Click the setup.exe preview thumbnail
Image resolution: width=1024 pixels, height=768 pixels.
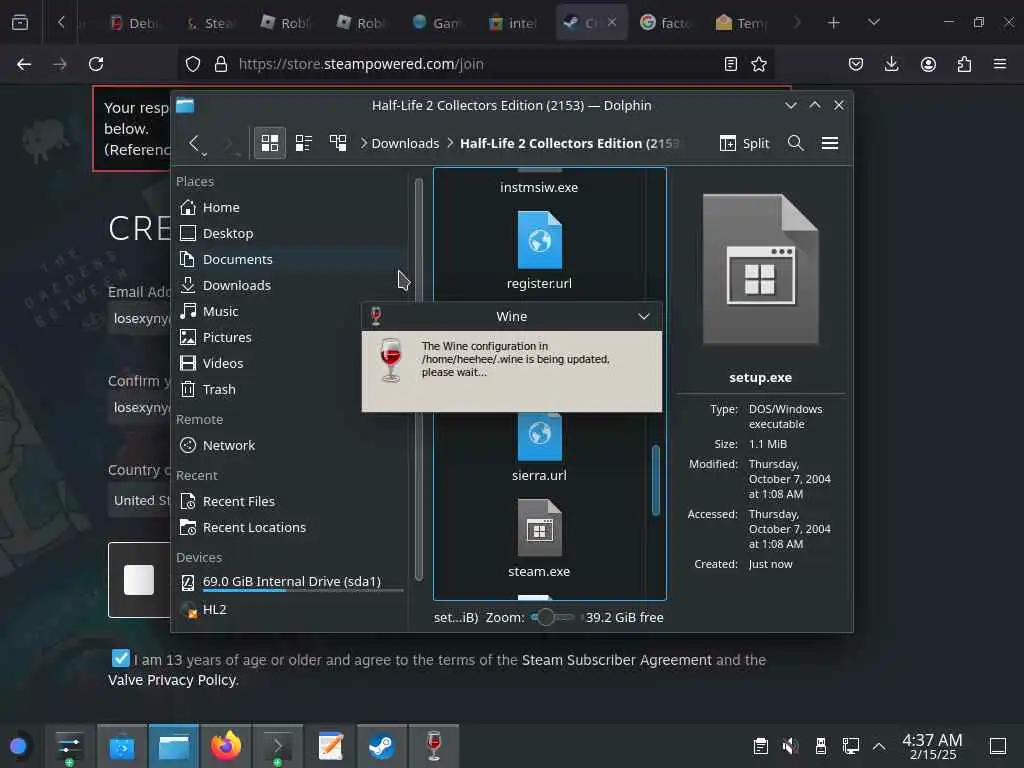pos(760,269)
